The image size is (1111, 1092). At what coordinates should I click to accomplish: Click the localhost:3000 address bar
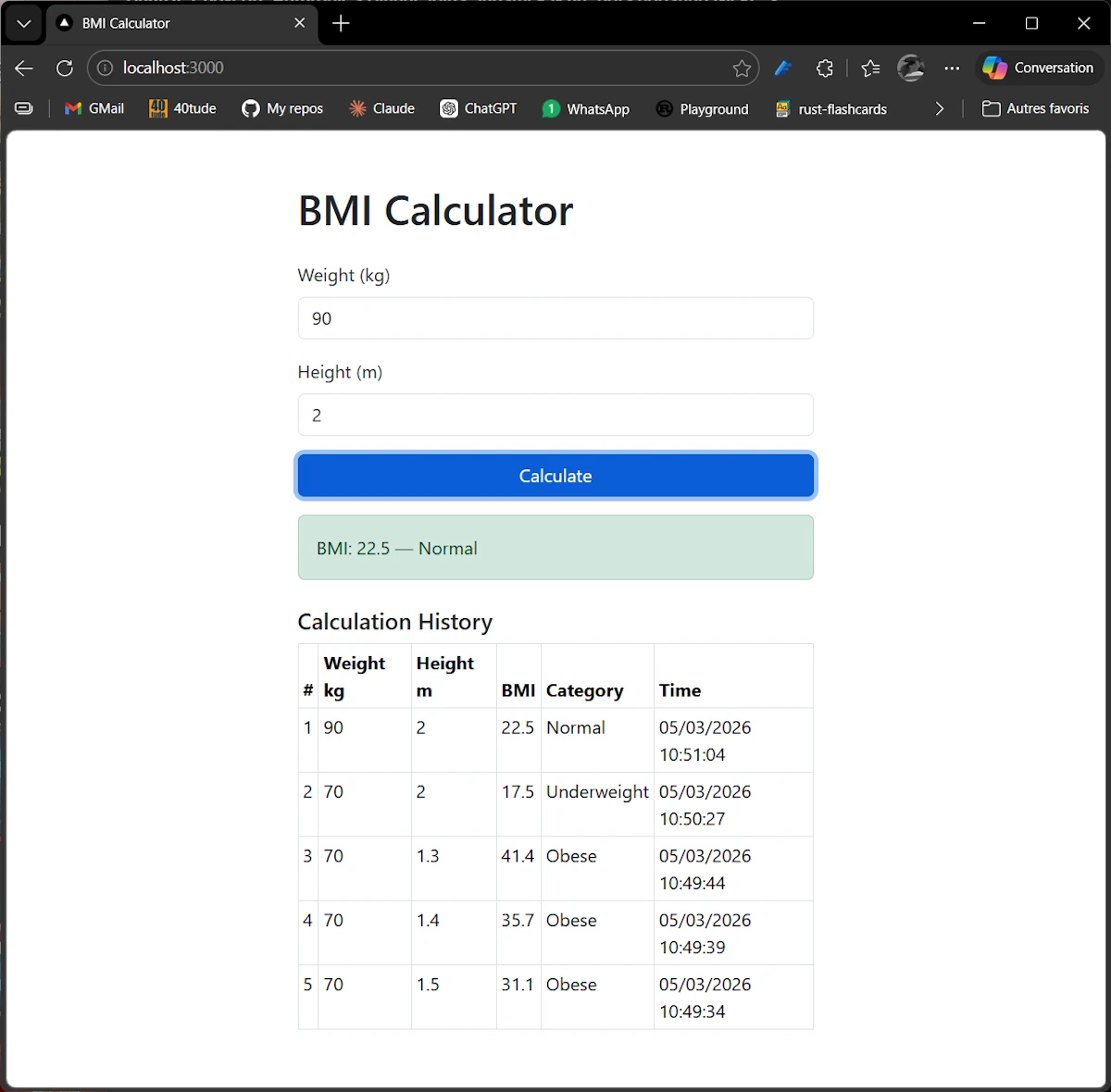pos(417,68)
